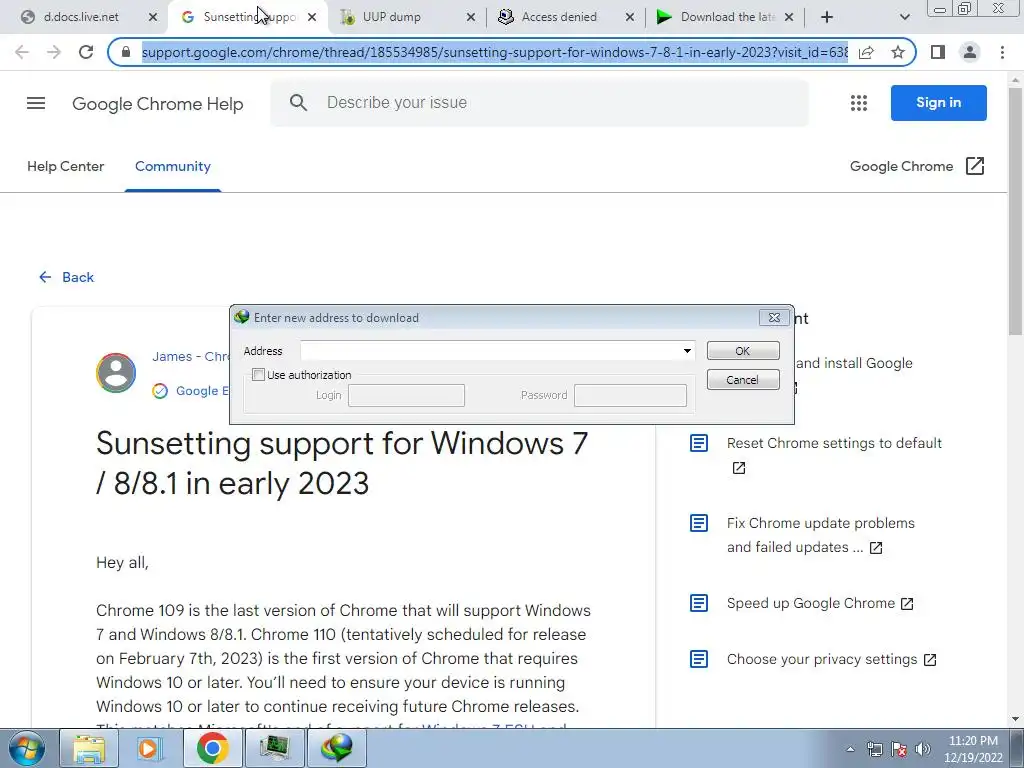Click the volume speaker tray icon
The image size is (1024, 768).
[x=923, y=749]
